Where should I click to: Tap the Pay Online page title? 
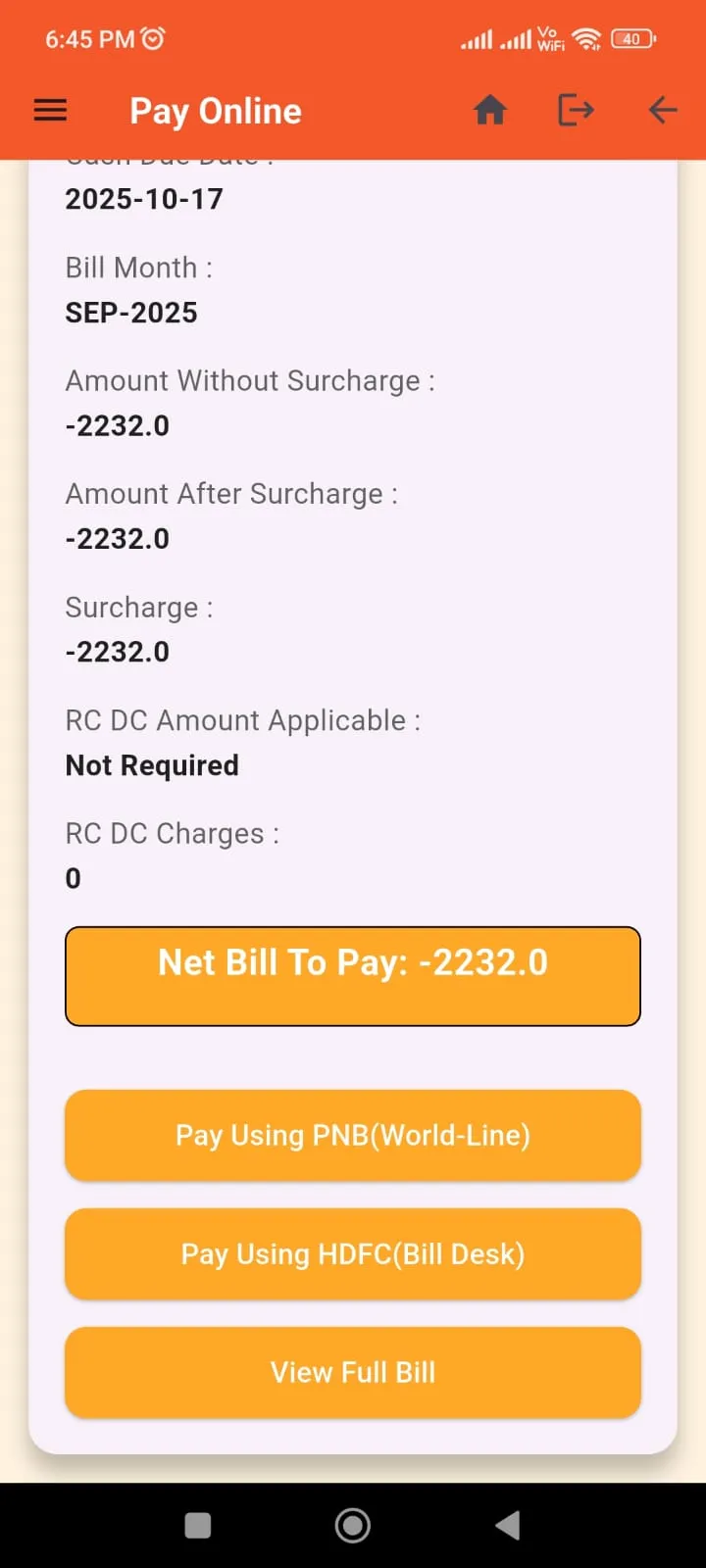click(x=216, y=112)
